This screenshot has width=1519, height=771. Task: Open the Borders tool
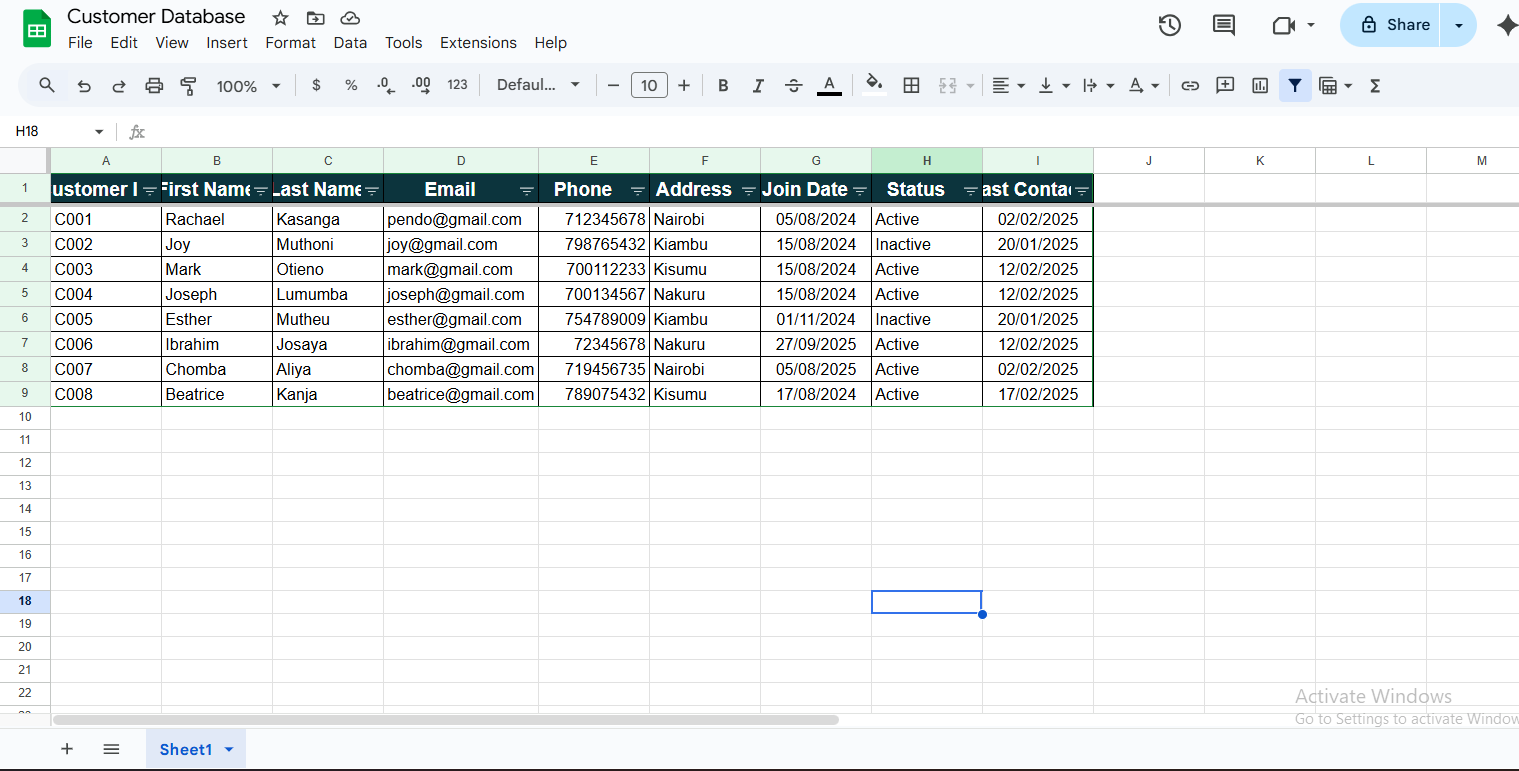click(x=911, y=85)
